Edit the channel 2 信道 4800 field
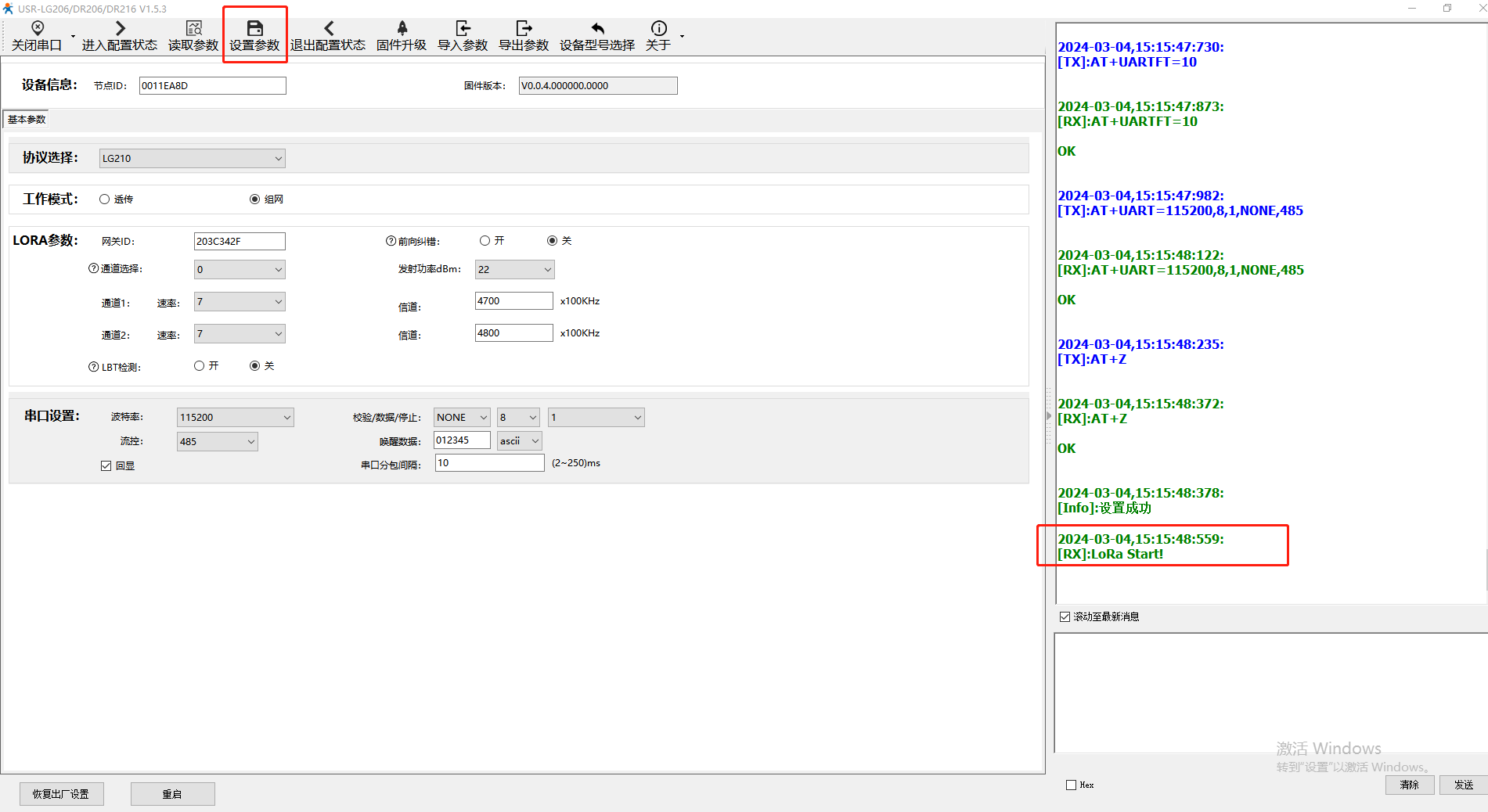 [514, 332]
